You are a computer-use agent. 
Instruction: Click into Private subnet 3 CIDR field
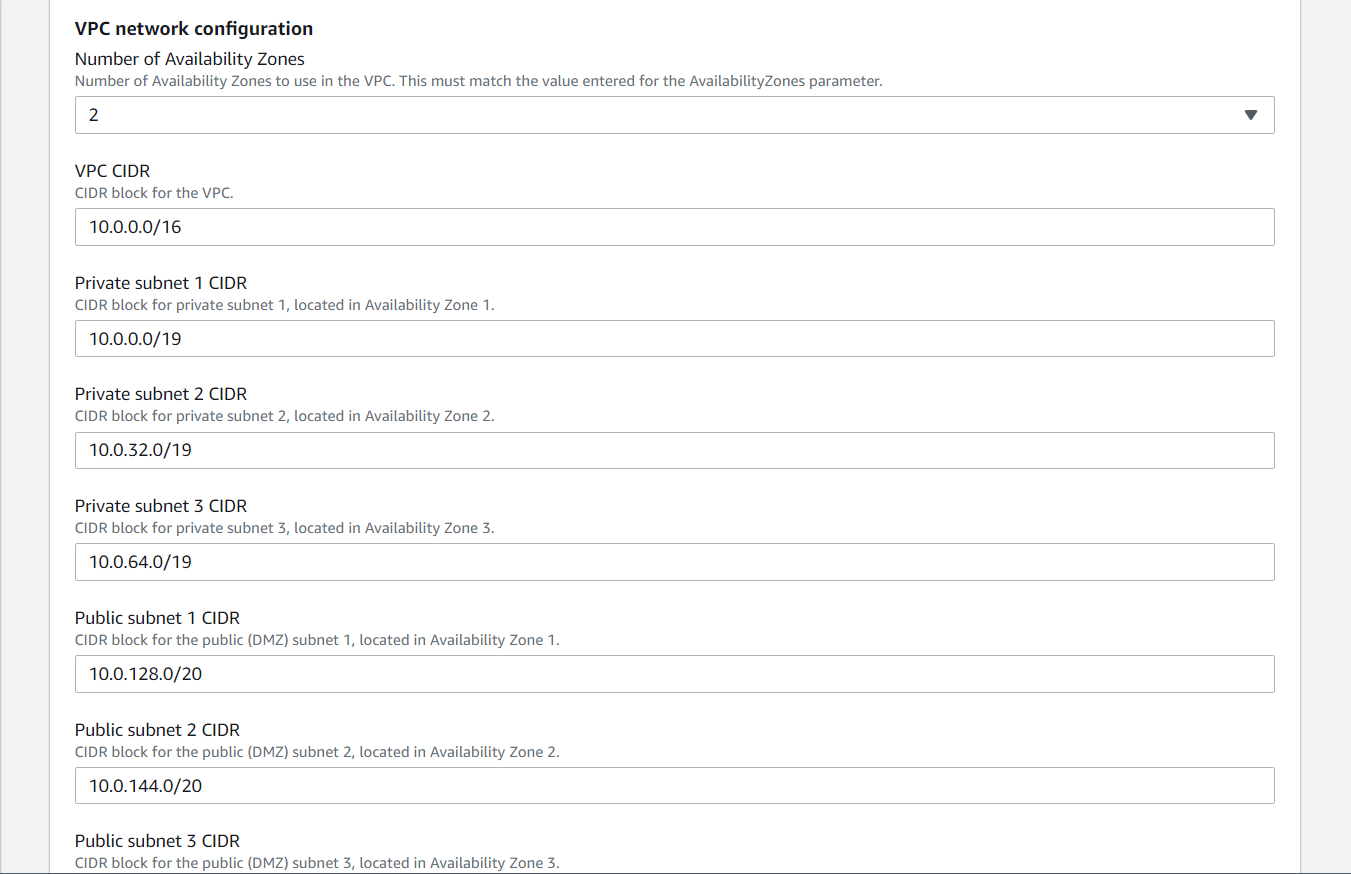[674, 562]
